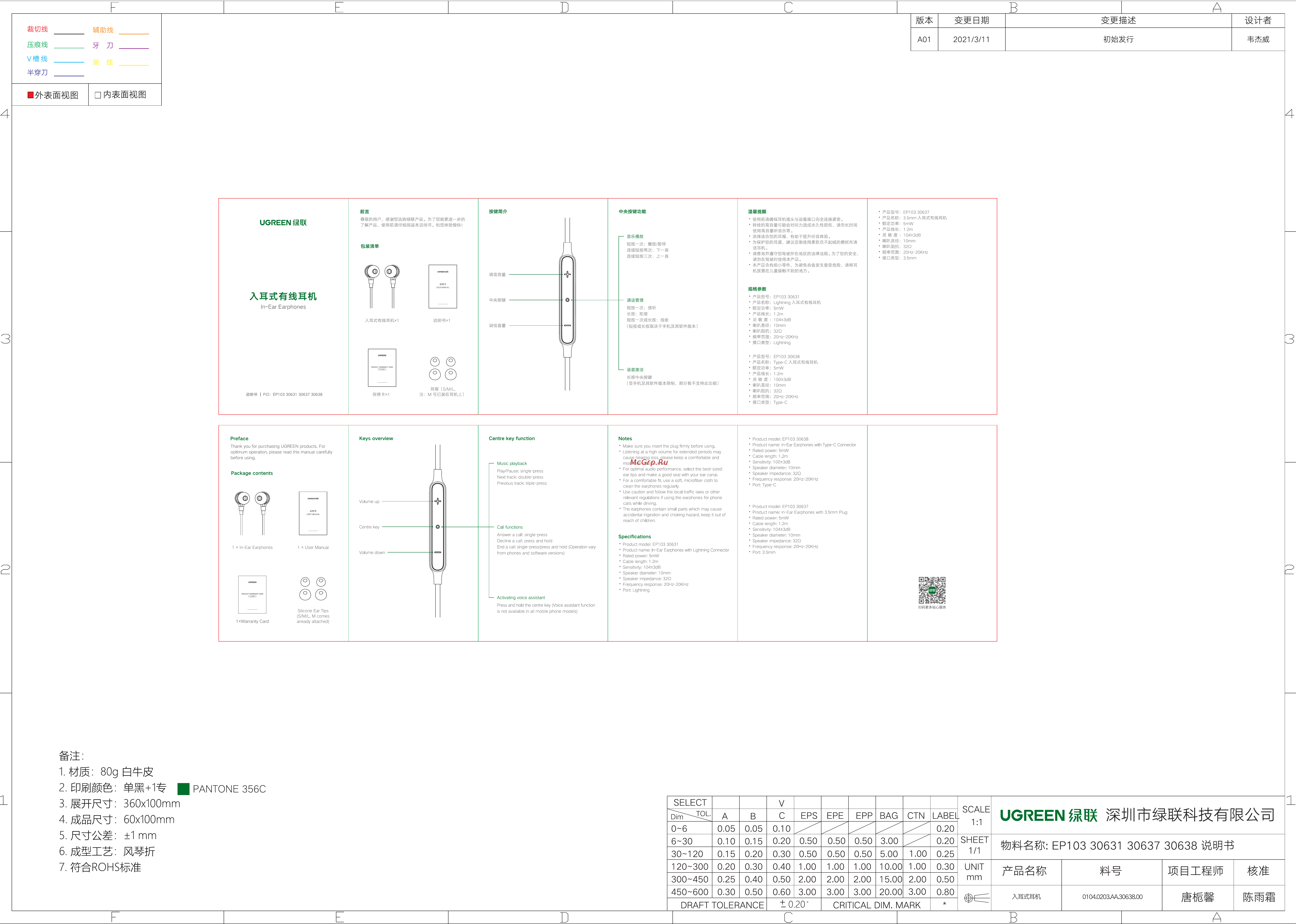1296x924 pixels.
Task: Click the SELECT cell in tolerance table
Action: (x=689, y=802)
